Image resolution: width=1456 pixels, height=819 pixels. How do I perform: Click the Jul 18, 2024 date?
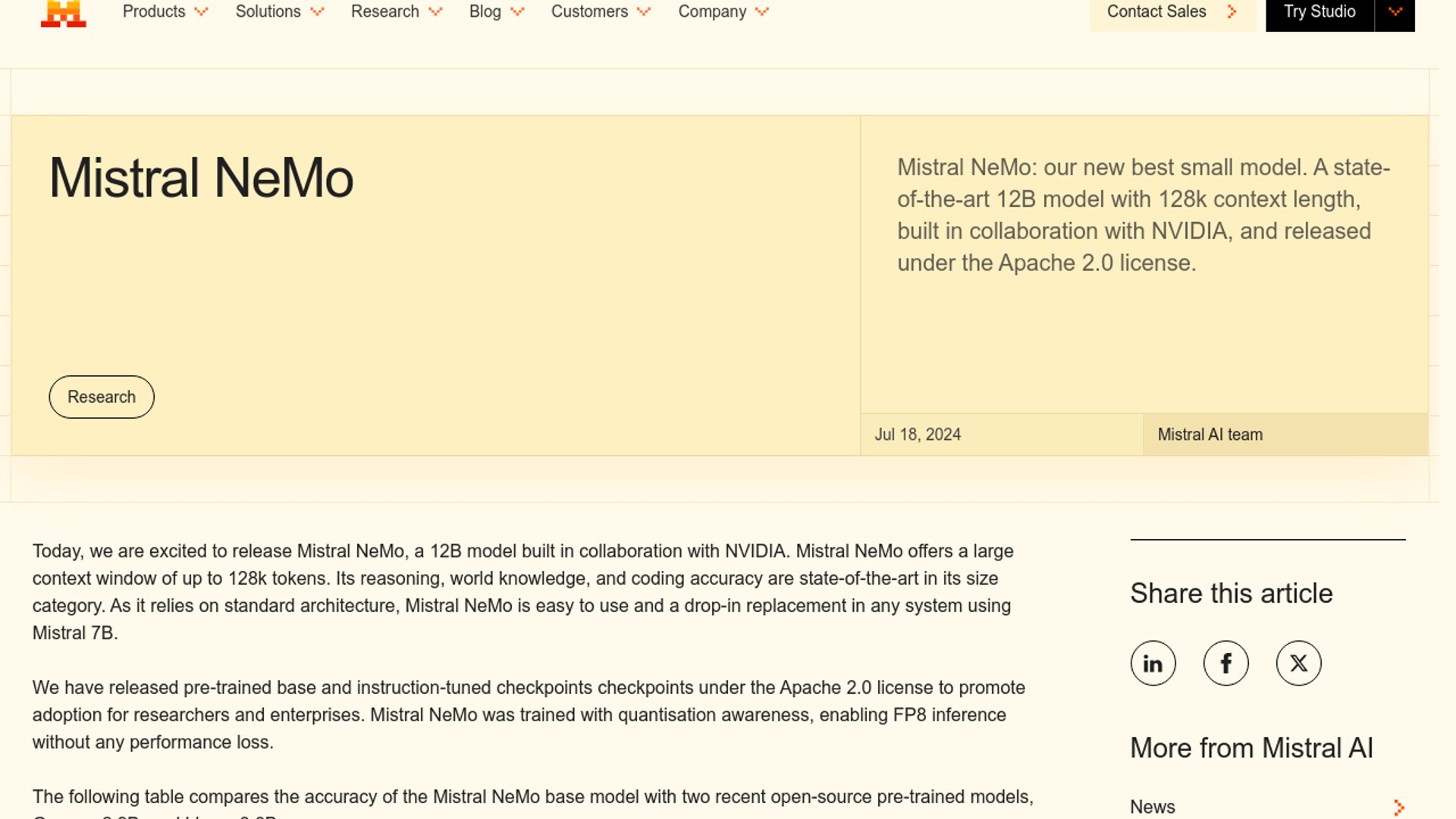[917, 435]
